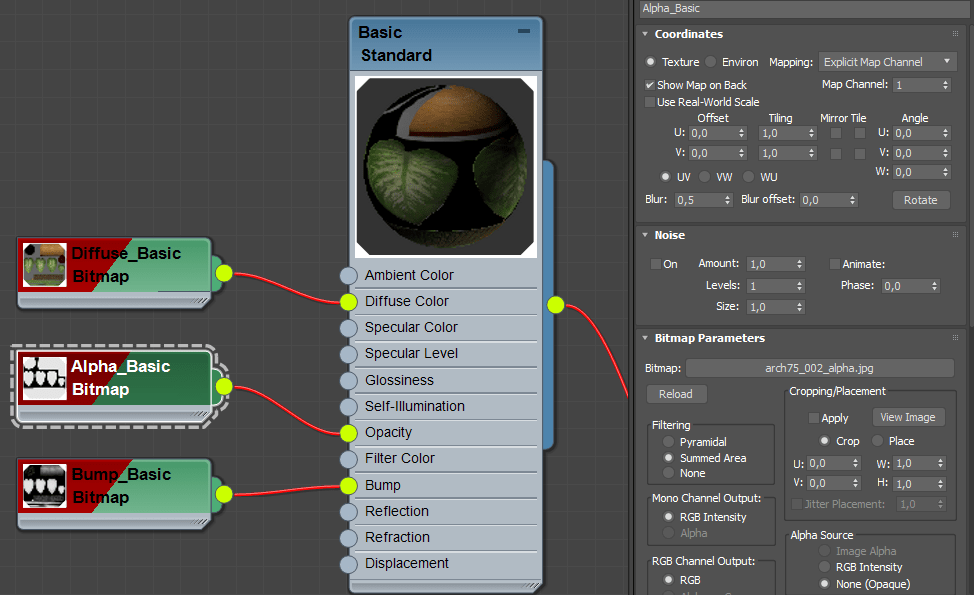The width and height of the screenshot is (974, 595).
Task: Click the Diffuse_Basic bitmap node thumbnail
Action: point(44,265)
